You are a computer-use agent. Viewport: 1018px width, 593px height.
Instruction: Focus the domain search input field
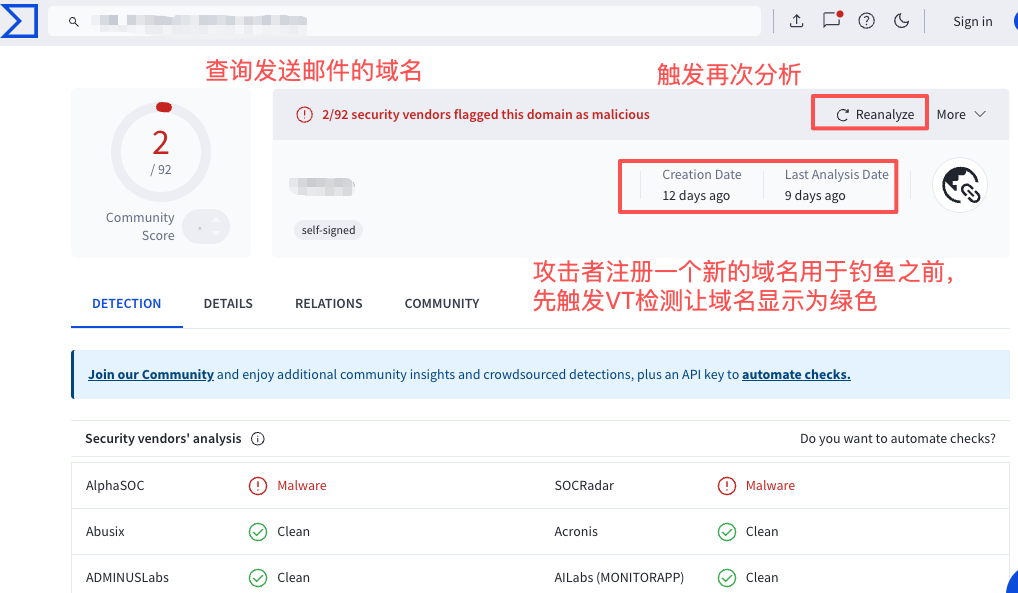pyautogui.click(x=420, y=21)
